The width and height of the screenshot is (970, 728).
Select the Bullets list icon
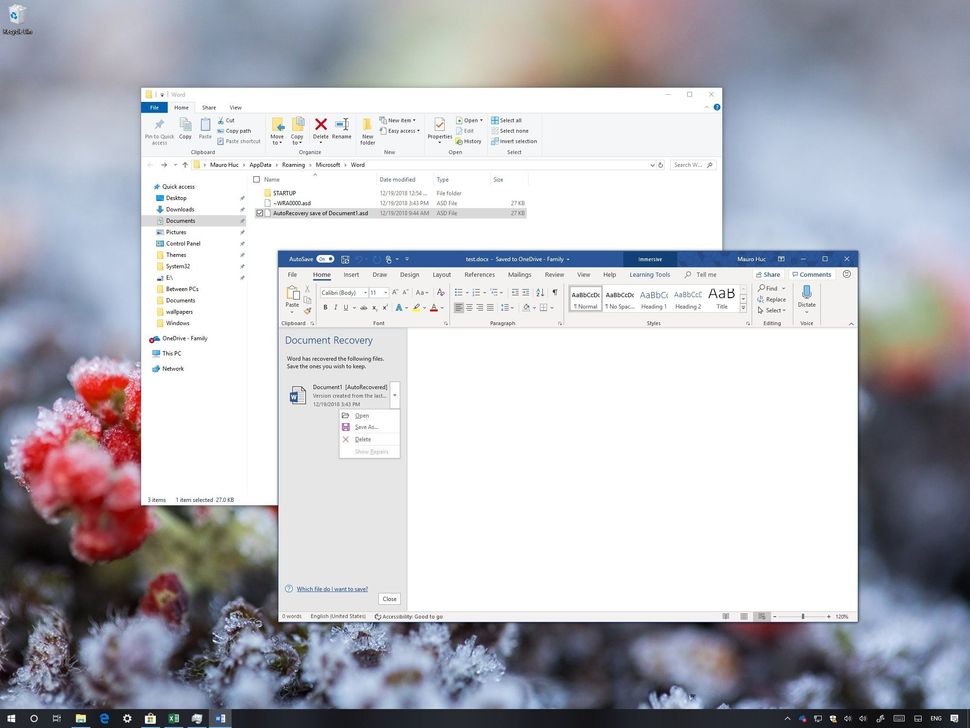point(460,293)
